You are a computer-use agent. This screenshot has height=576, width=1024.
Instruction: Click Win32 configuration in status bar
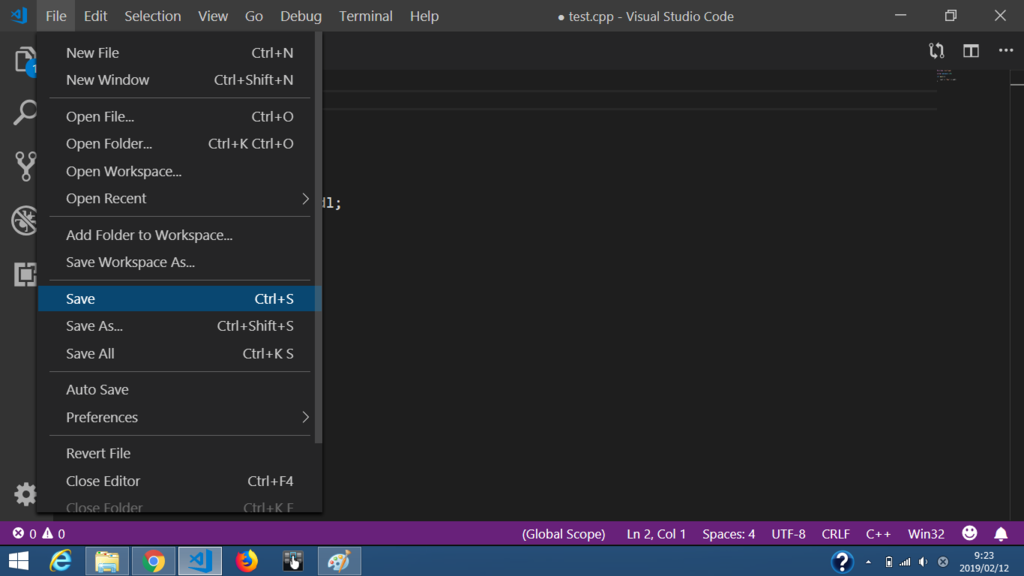point(926,534)
